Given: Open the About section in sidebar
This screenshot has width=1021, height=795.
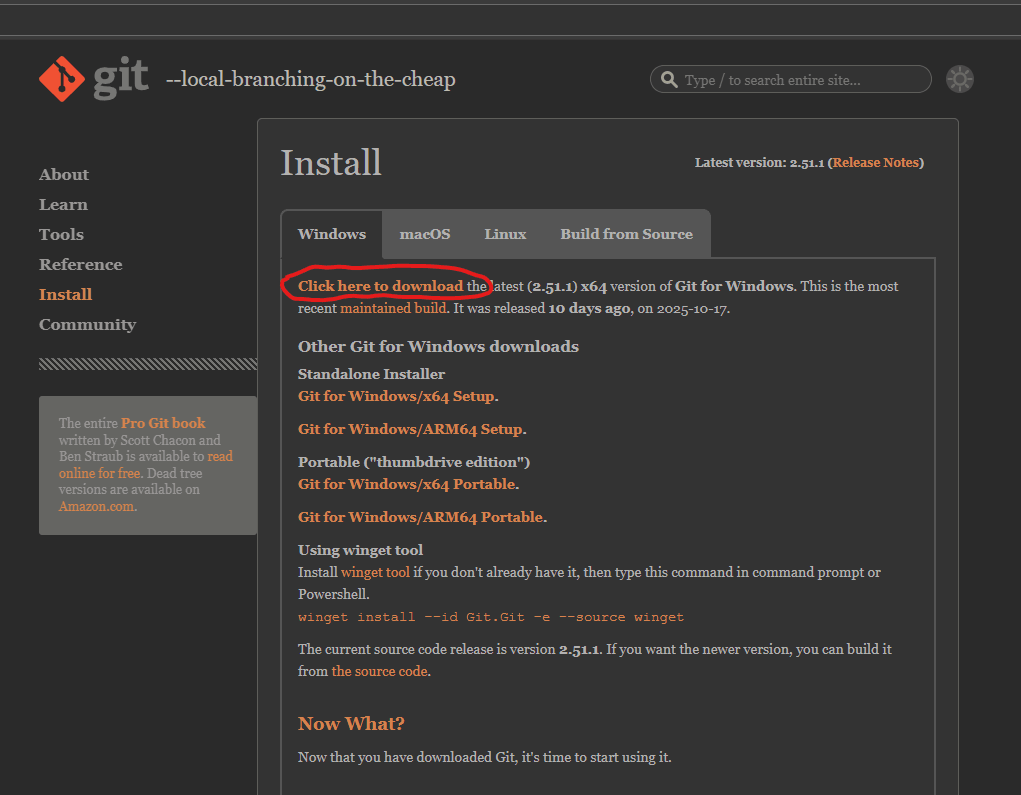Looking at the screenshot, I should [63, 174].
